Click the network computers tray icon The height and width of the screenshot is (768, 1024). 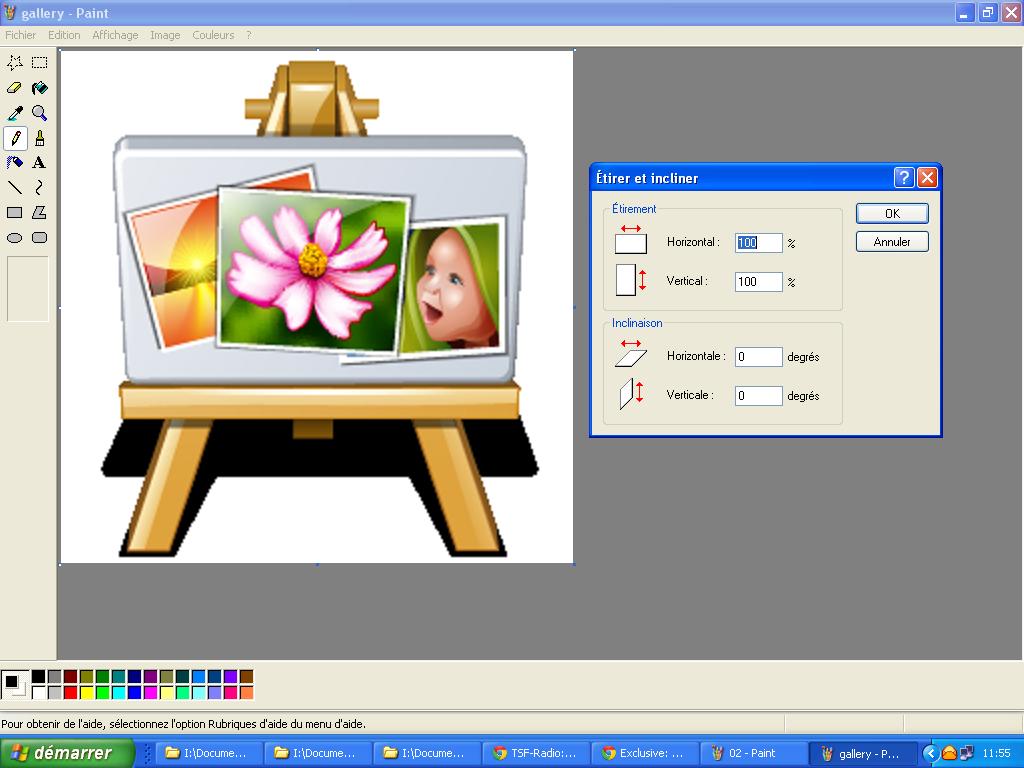coord(967,753)
